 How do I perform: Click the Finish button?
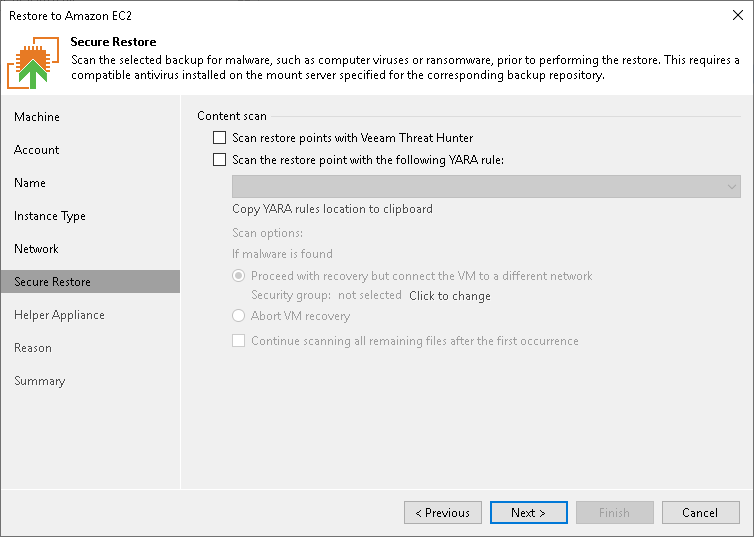click(x=615, y=512)
